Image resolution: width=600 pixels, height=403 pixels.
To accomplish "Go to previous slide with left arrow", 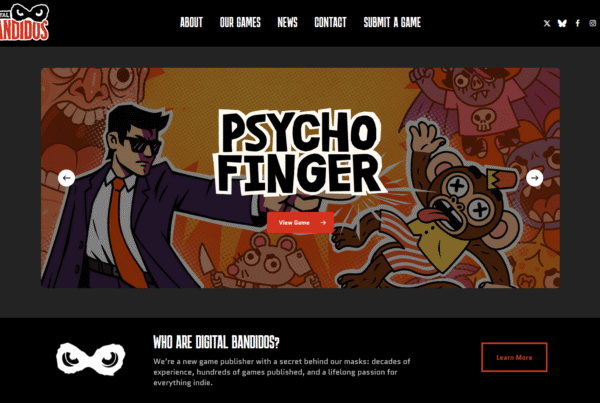I will 66,178.
